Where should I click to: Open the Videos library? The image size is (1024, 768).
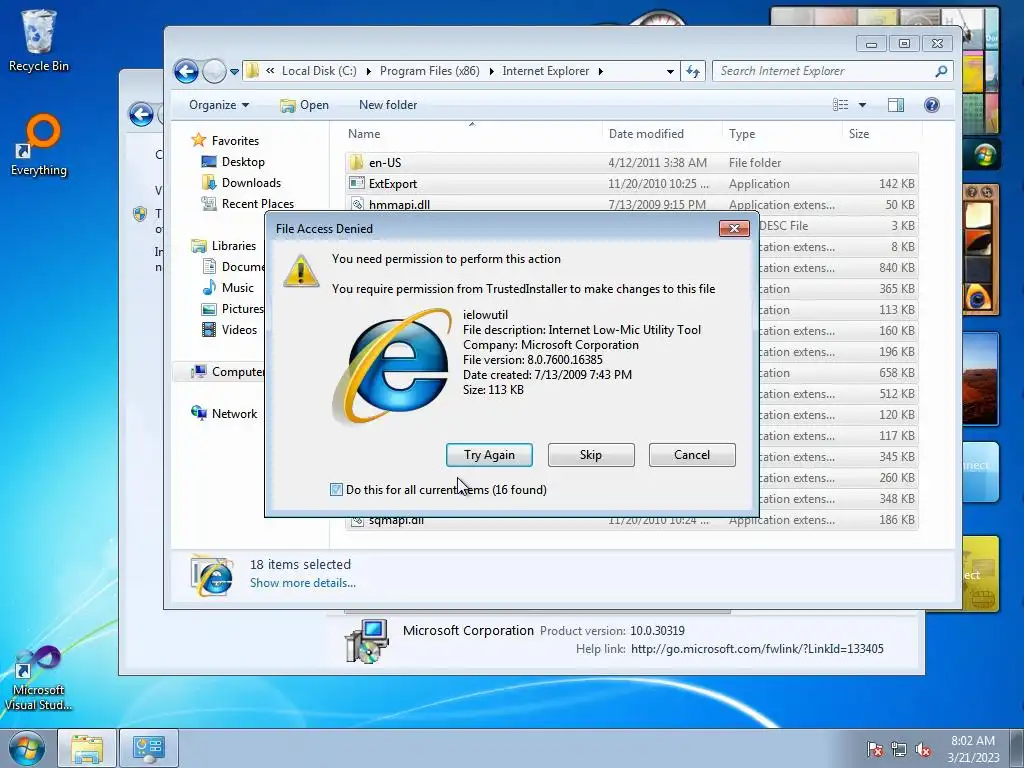239,329
